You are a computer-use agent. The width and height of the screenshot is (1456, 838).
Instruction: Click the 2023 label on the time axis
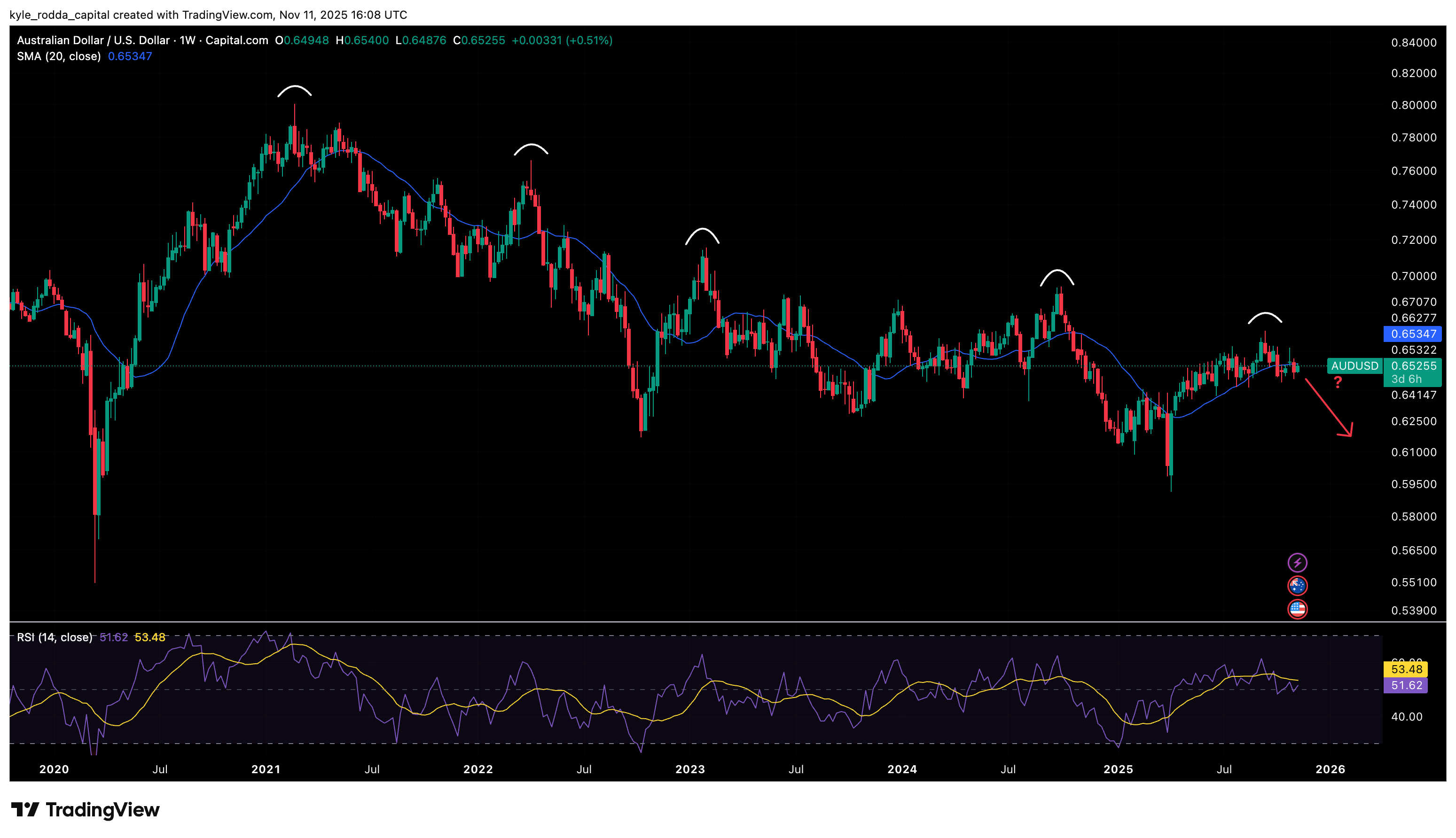tap(690, 769)
